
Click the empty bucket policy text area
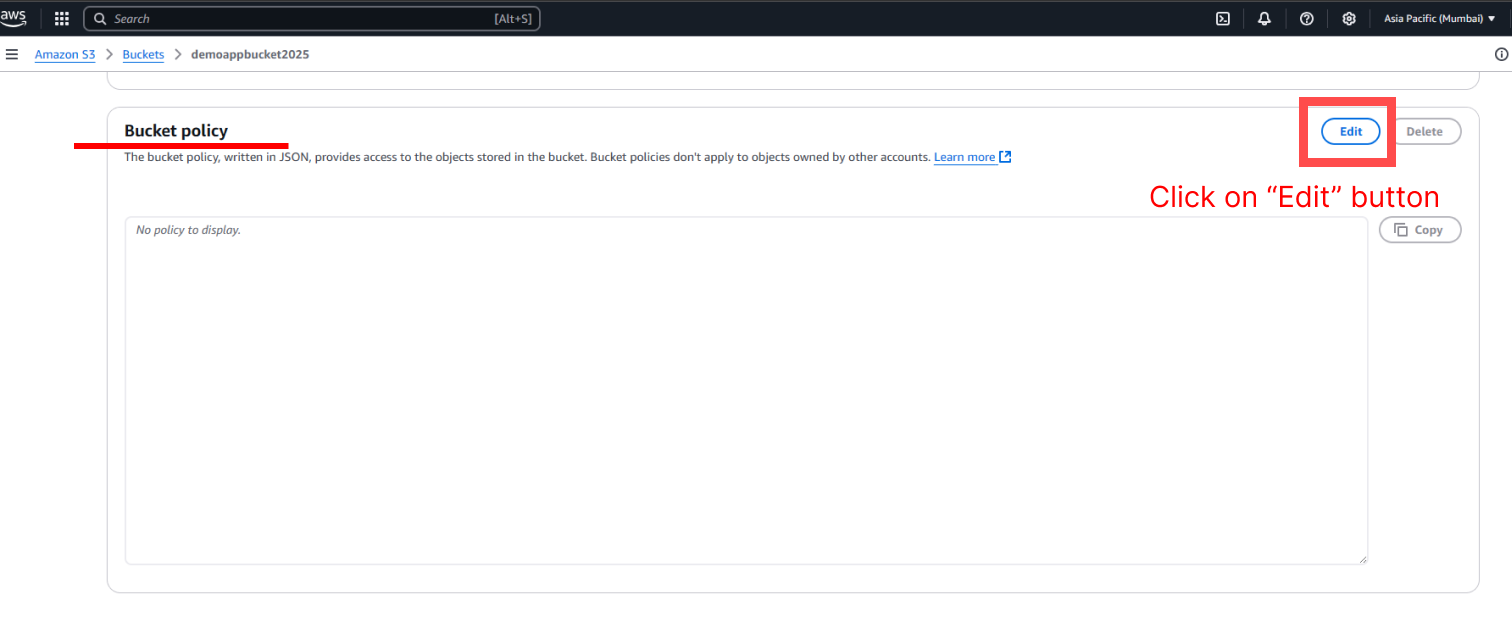(x=745, y=390)
